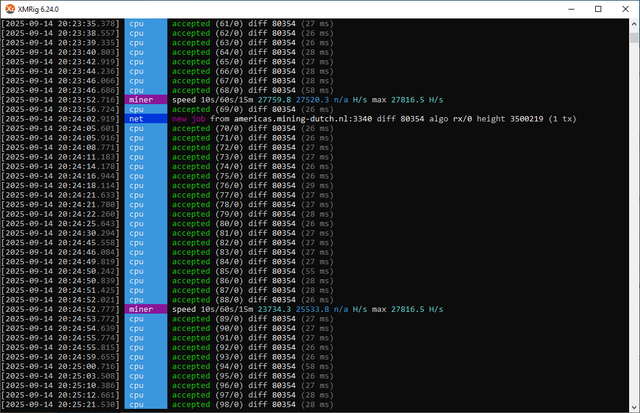Click the magenta miner tag at 20:24:52
Viewport: 640px width, 413px height.
click(x=146, y=309)
